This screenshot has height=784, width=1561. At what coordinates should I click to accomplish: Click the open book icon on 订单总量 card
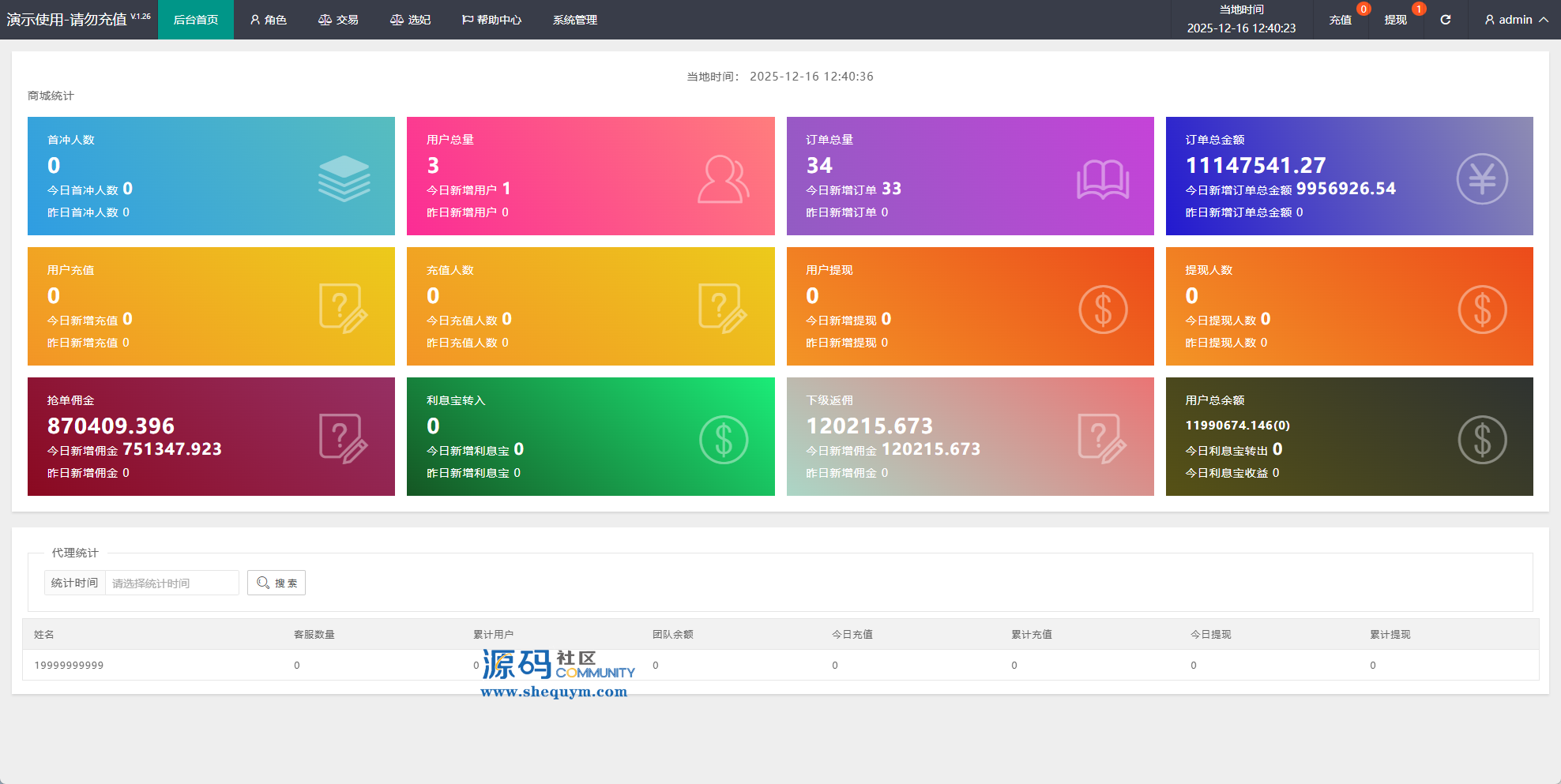click(1103, 179)
